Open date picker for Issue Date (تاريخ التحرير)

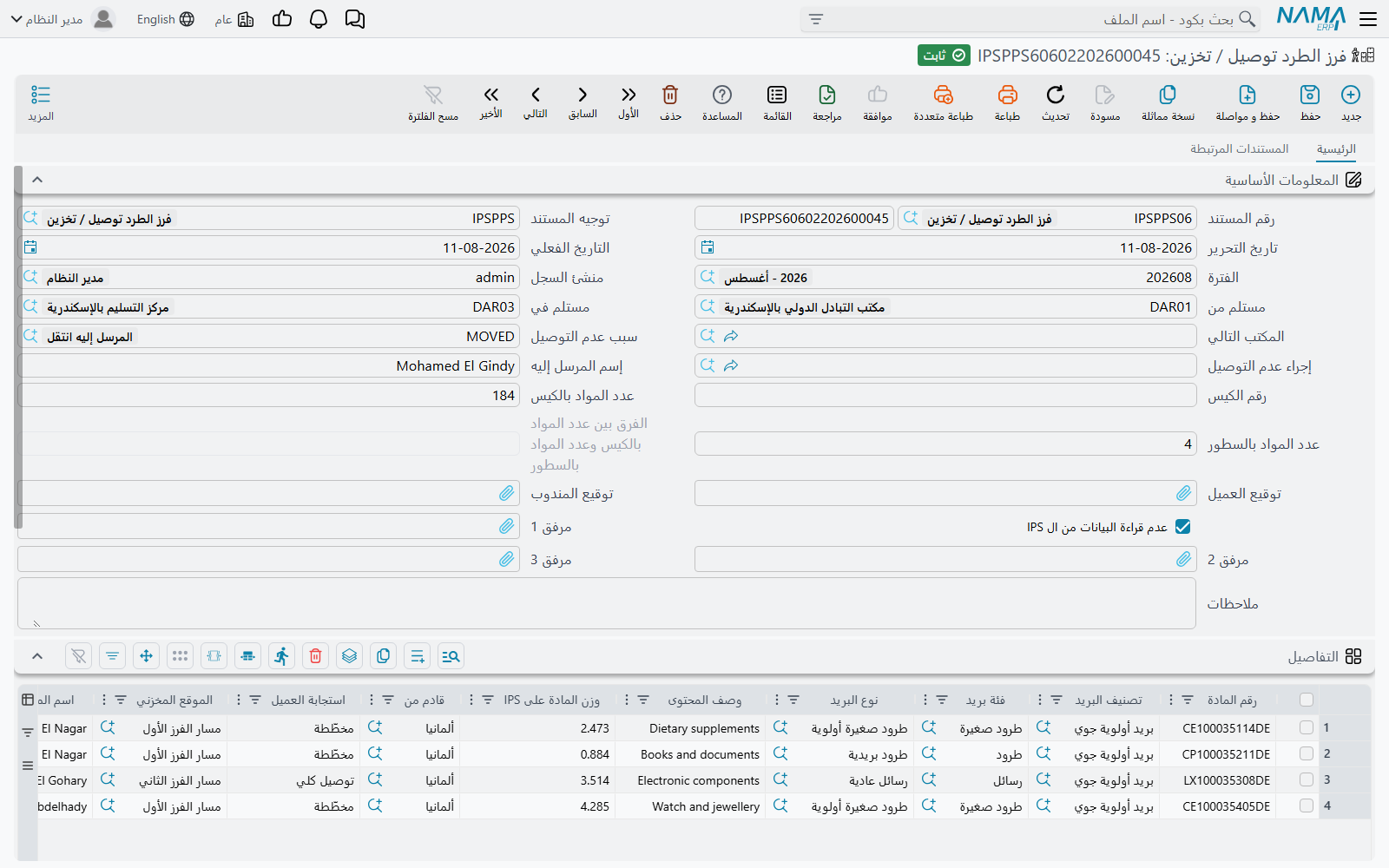pyautogui.click(x=708, y=247)
